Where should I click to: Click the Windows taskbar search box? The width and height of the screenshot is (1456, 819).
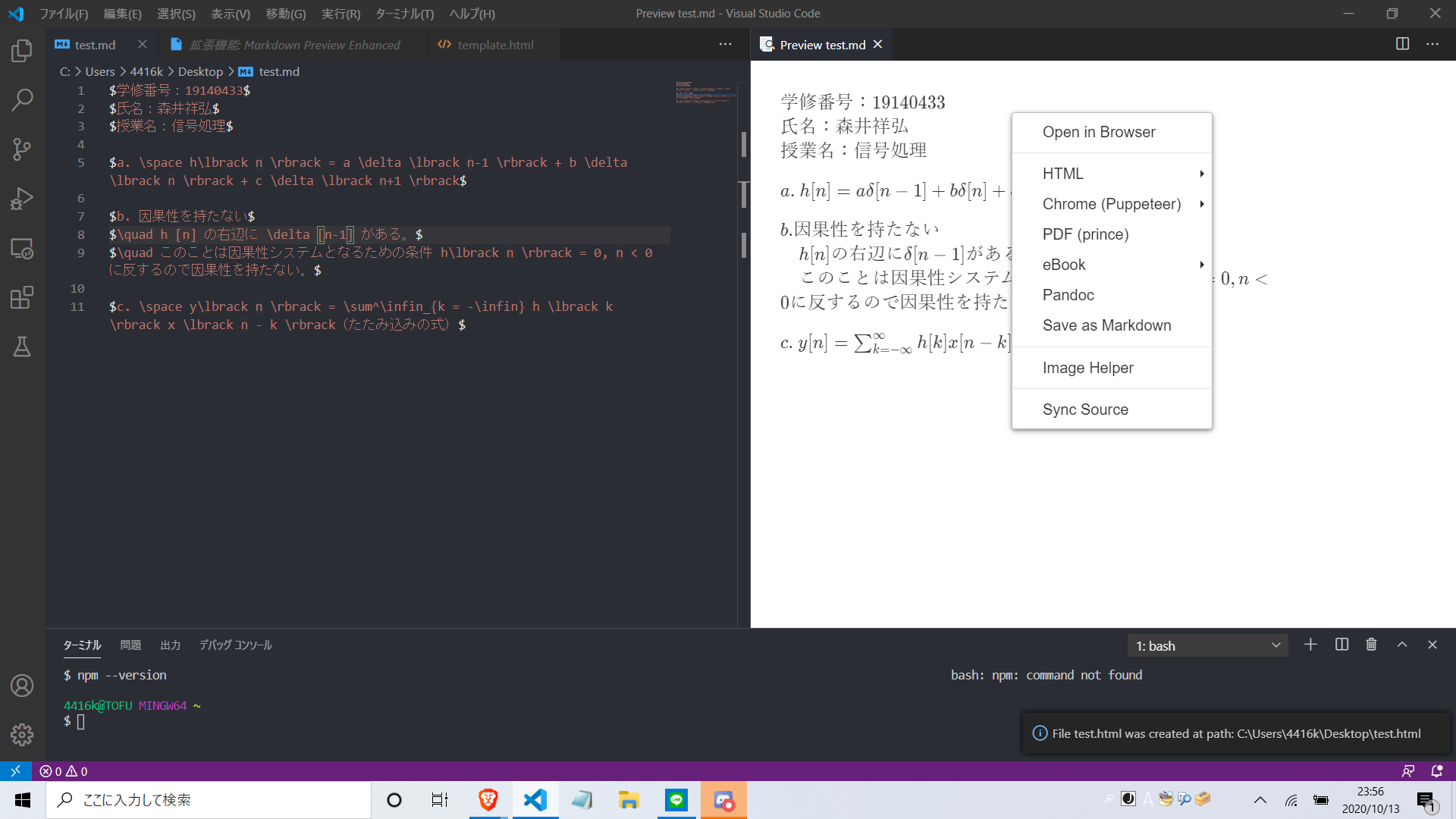pos(209,800)
